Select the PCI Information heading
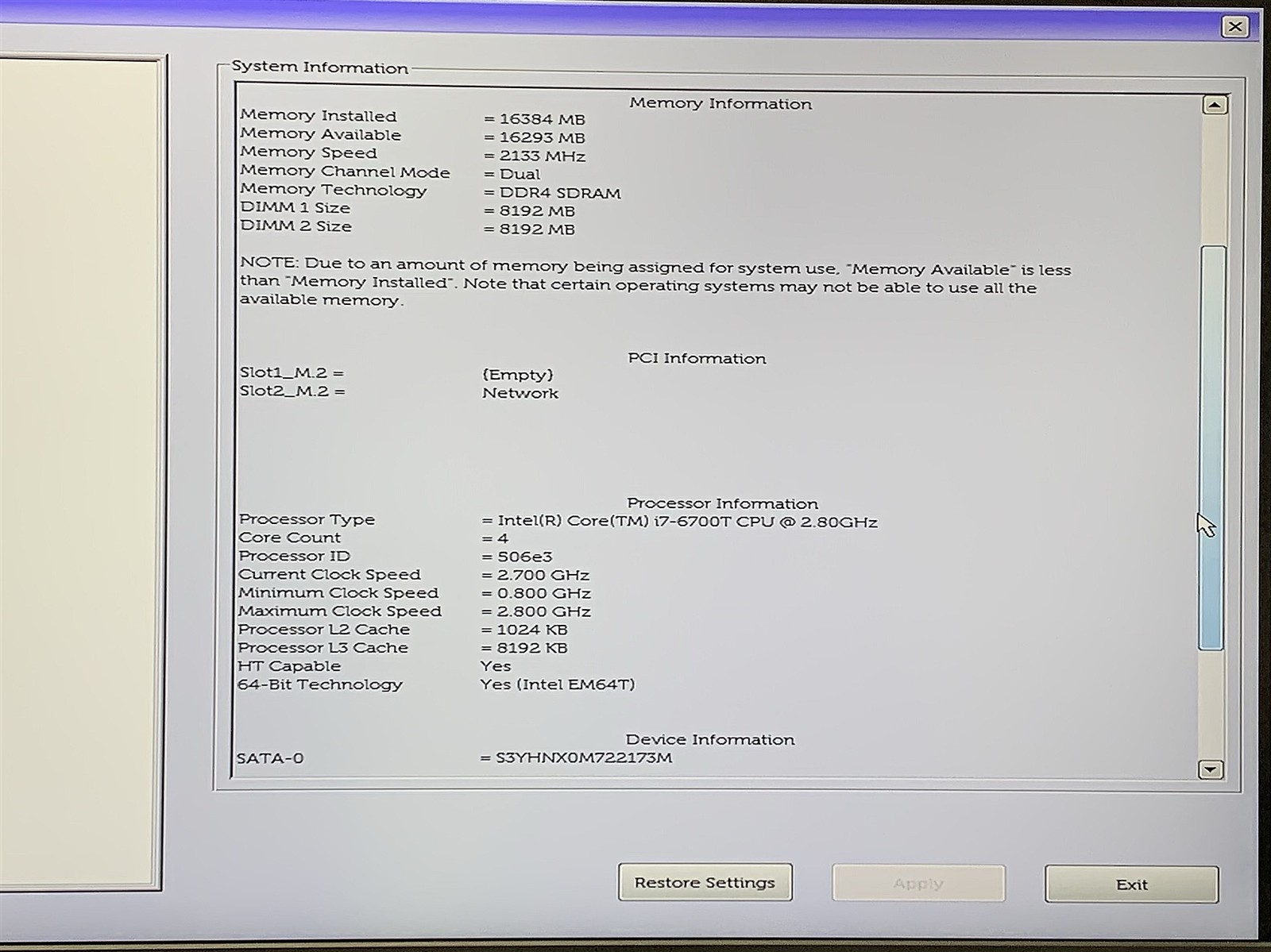Screen dimensions: 1271x952 (697, 358)
